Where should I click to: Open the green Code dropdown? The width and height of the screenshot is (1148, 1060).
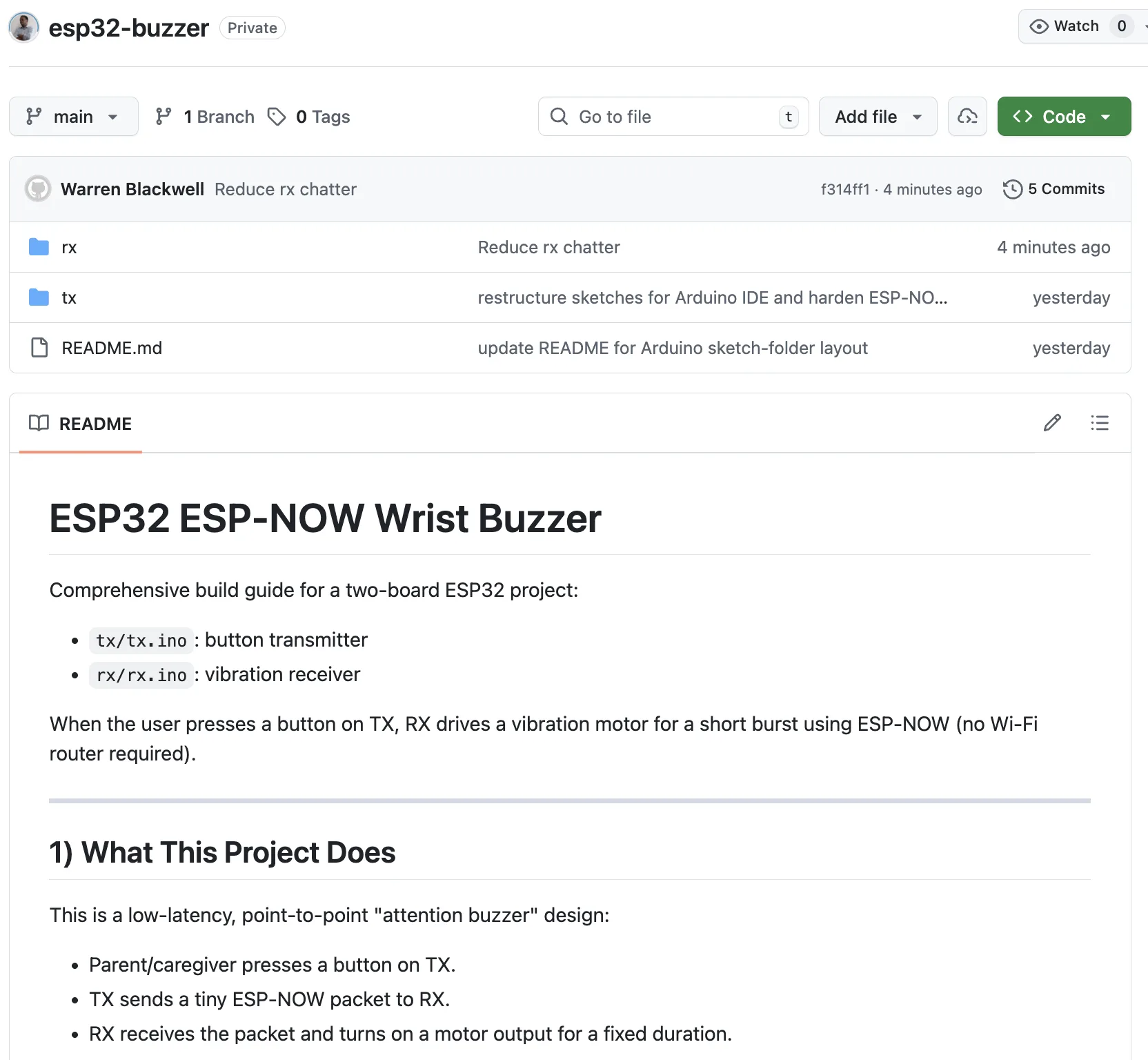coord(1063,116)
